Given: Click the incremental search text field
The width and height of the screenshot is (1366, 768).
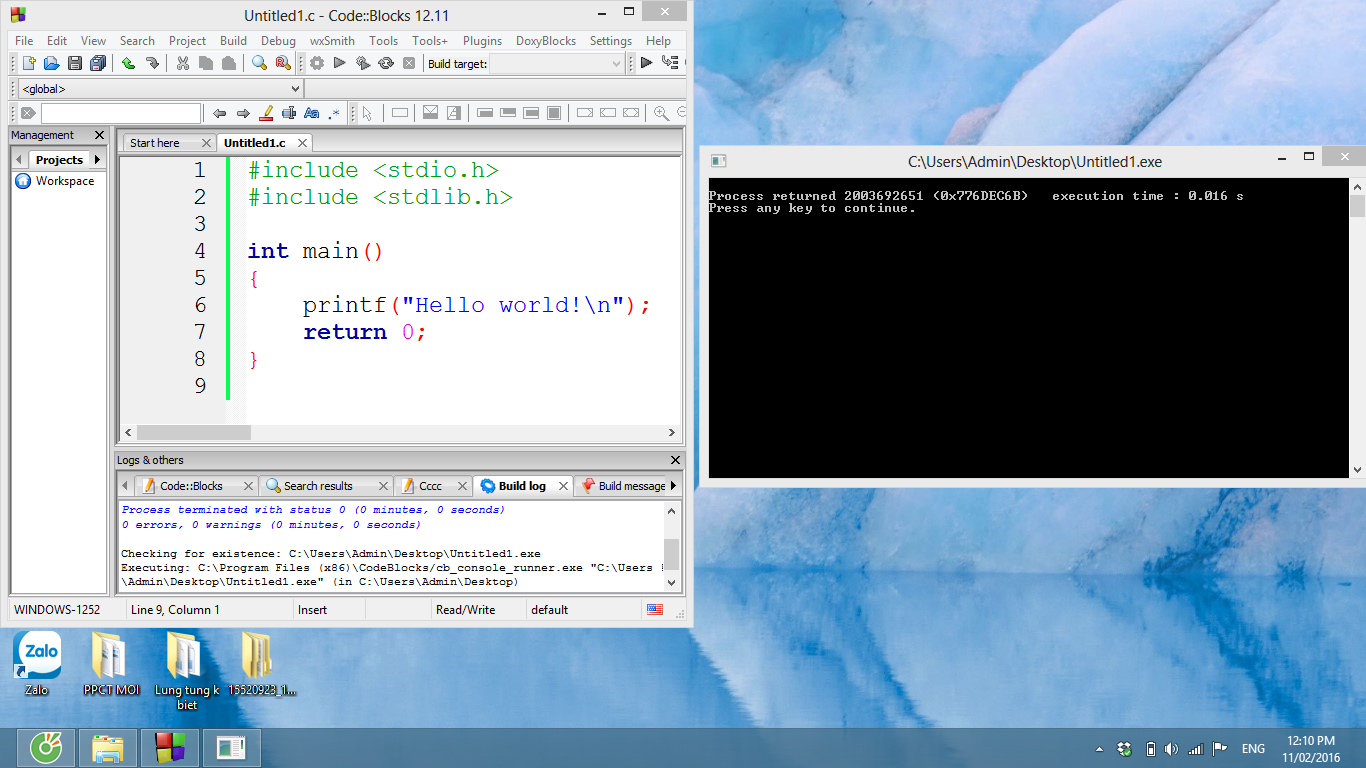Looking at the screenshot, I should (120, 113).
